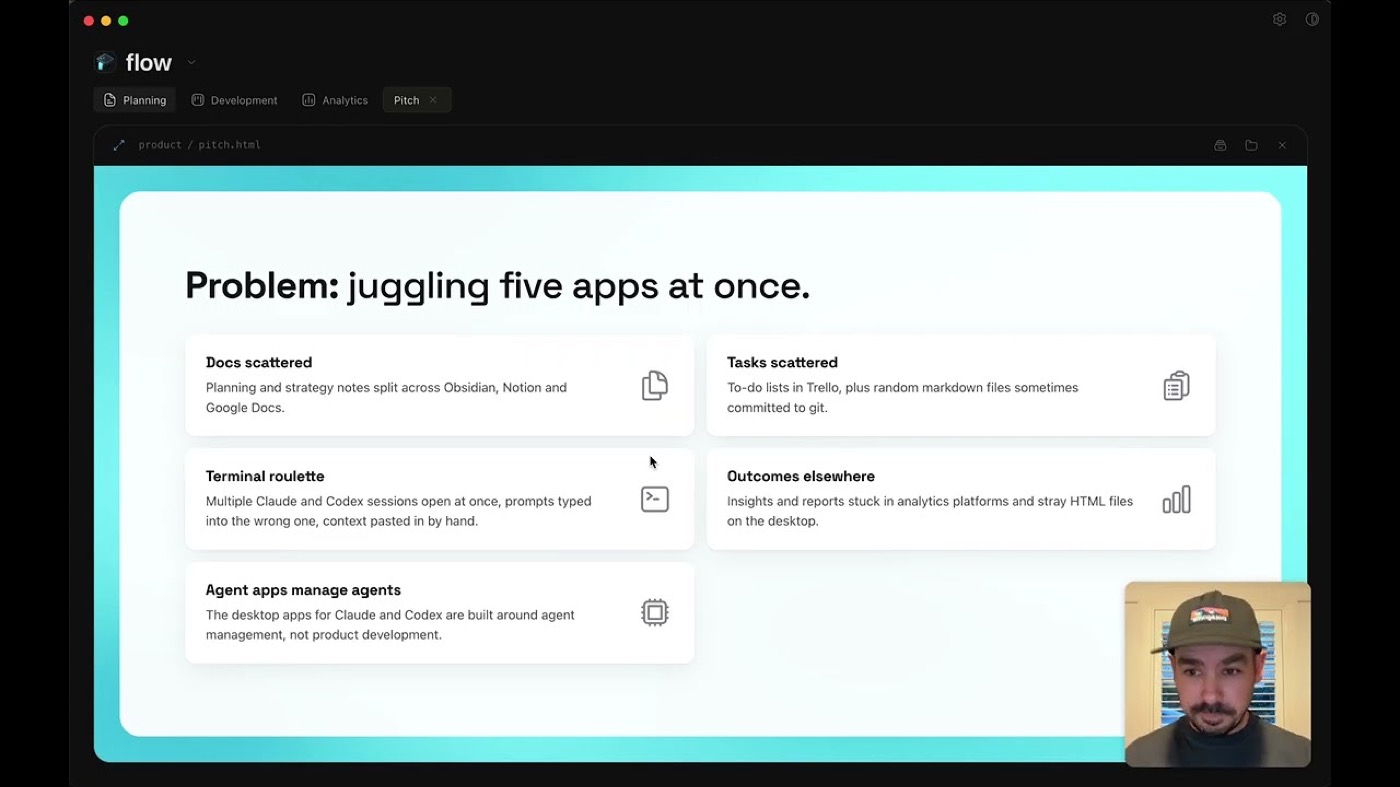Viewport: 1400px width, 787px height.
Task: Open the folder icon in file header
Action: [1251, 145]
